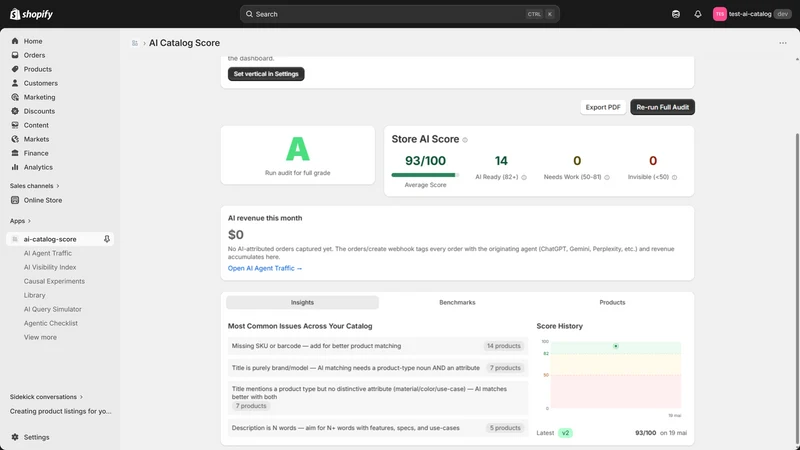The image size is (800, 450).
Task: Open Settings gear in sidebar
Action: tap(15, 437)
